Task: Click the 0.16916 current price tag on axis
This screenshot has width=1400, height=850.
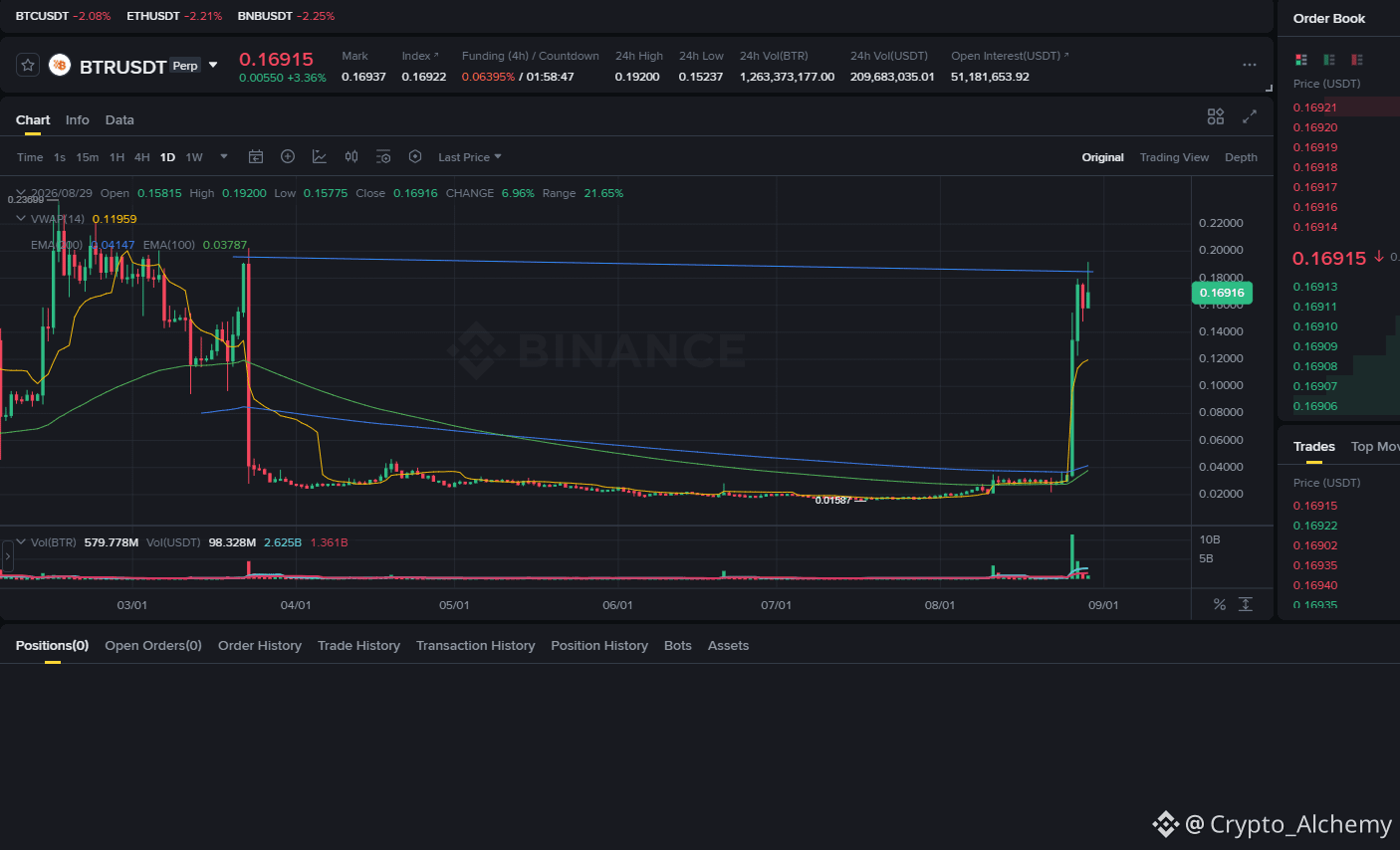Action: tap(1222, 293)
